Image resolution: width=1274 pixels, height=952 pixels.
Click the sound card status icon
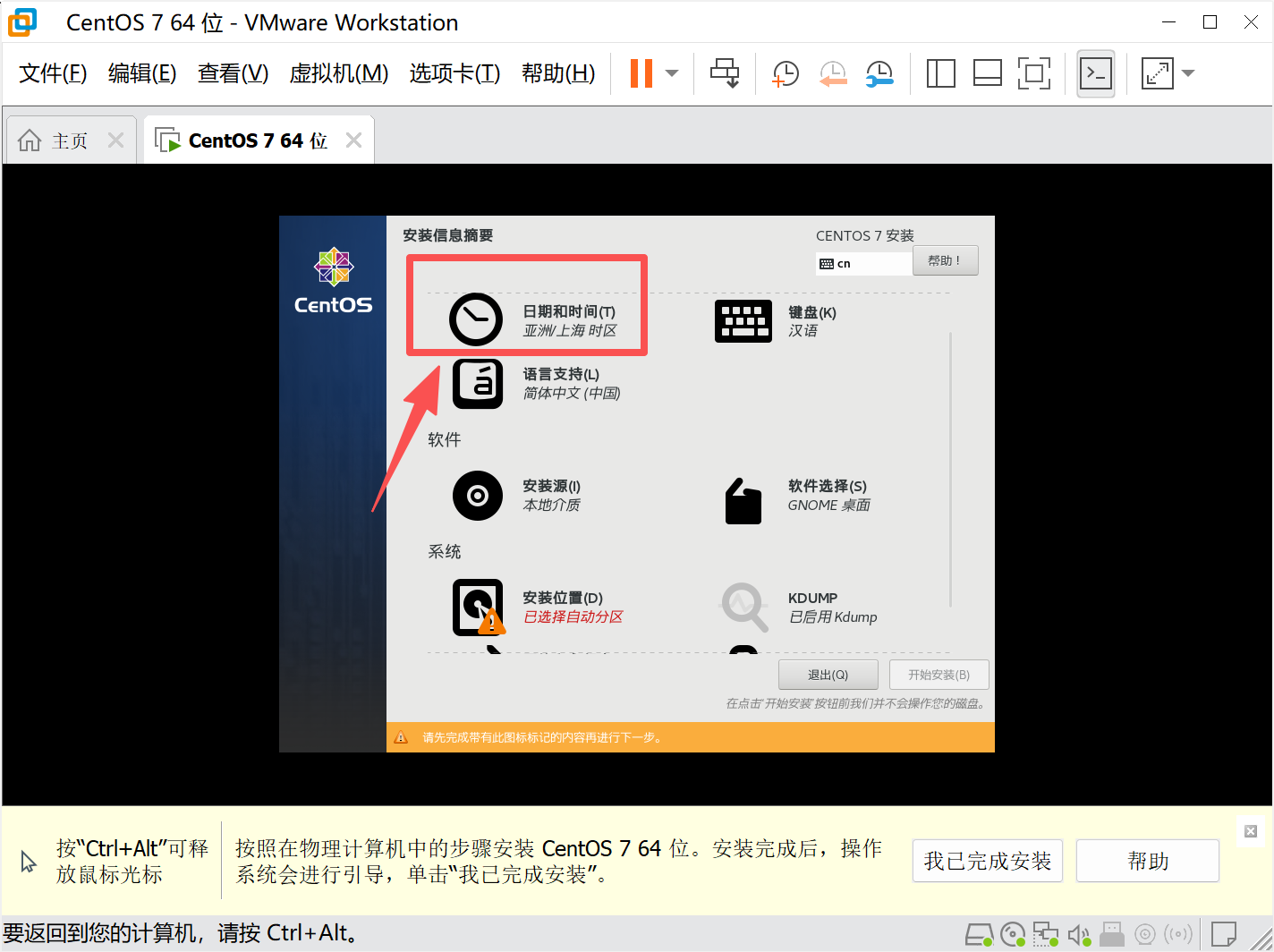pos(1079,935)
